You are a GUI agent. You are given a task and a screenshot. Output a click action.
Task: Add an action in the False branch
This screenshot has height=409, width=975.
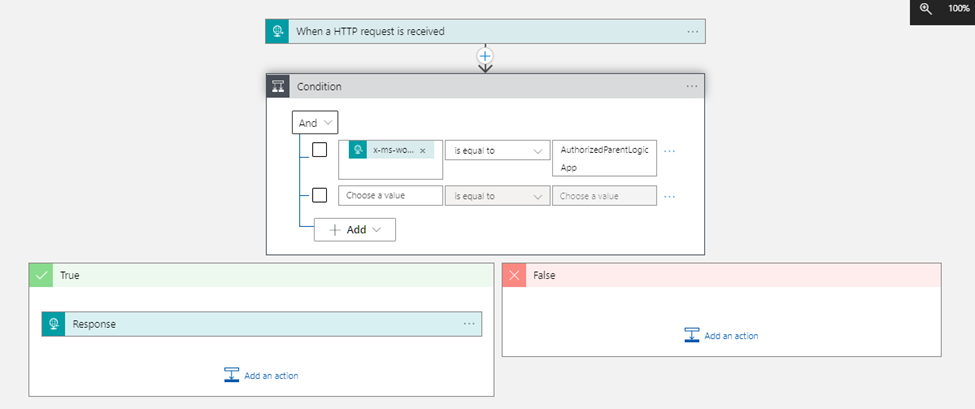pos(721,336)
